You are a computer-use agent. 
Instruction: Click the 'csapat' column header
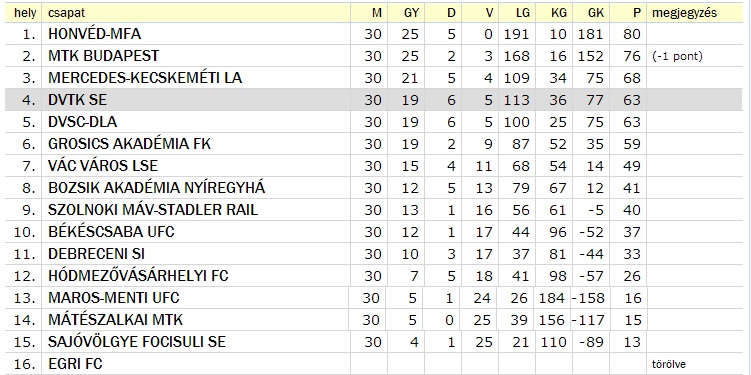(x=63, y=13)
